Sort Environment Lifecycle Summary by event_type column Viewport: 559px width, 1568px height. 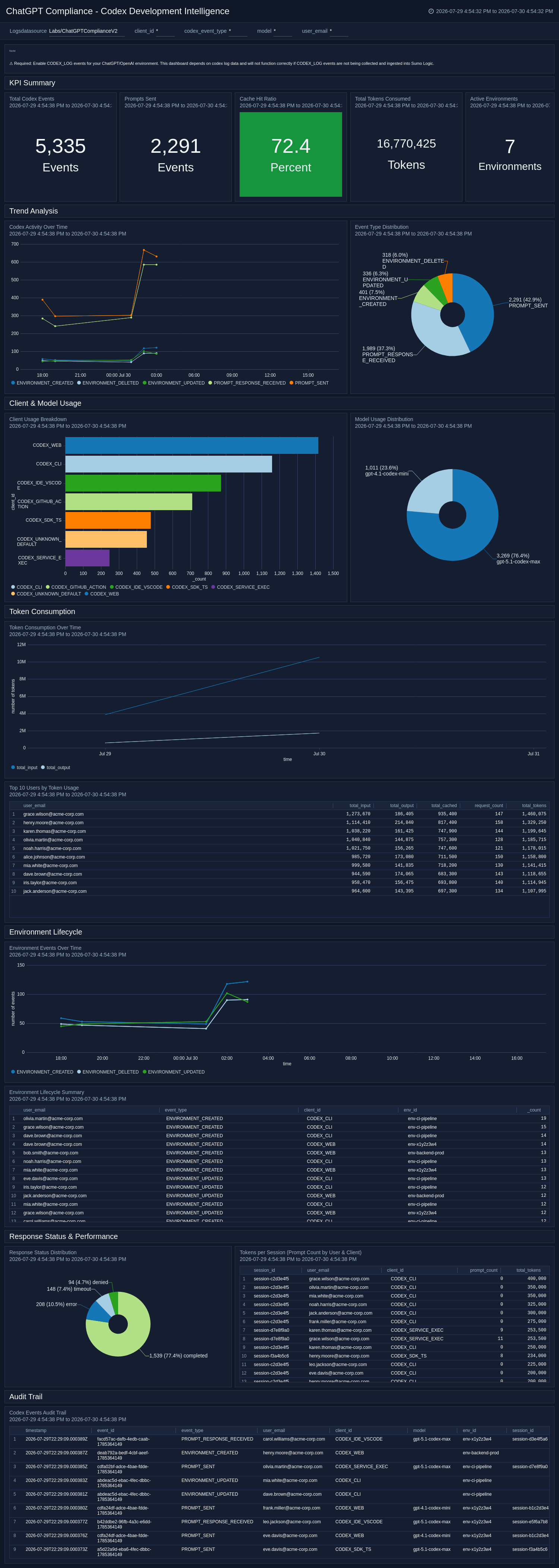(x=176, y=1110)
